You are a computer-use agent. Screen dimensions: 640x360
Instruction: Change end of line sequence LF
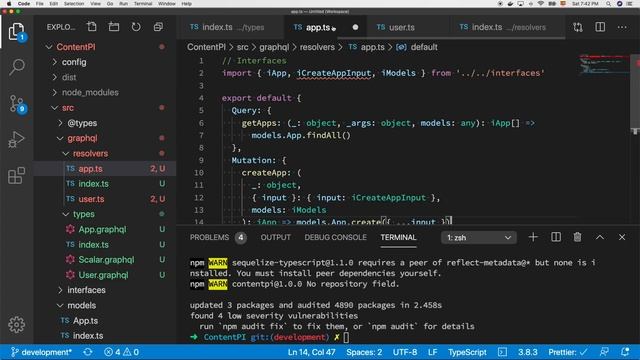pyautogui.click(x=432, y=352)
